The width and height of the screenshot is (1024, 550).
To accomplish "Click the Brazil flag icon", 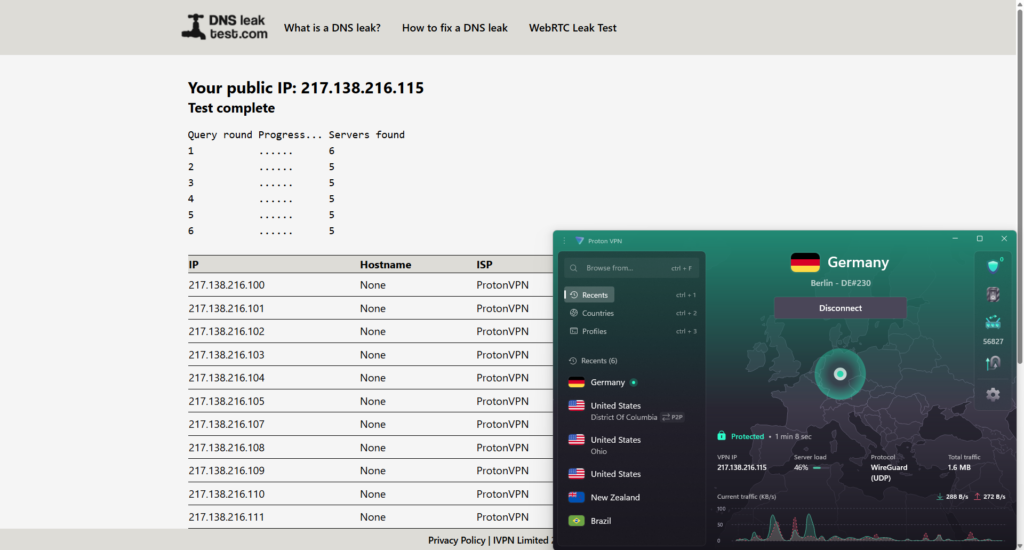I will tap(576, 521).
